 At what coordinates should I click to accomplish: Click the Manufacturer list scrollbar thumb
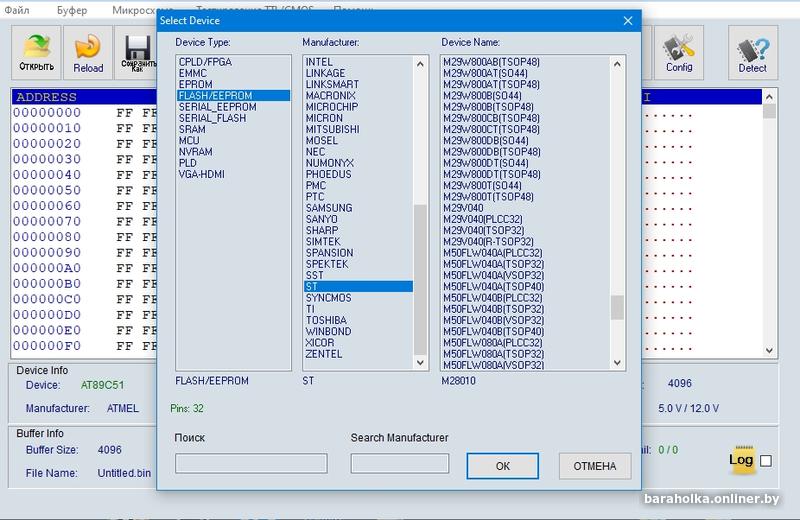tap(420, 280)
